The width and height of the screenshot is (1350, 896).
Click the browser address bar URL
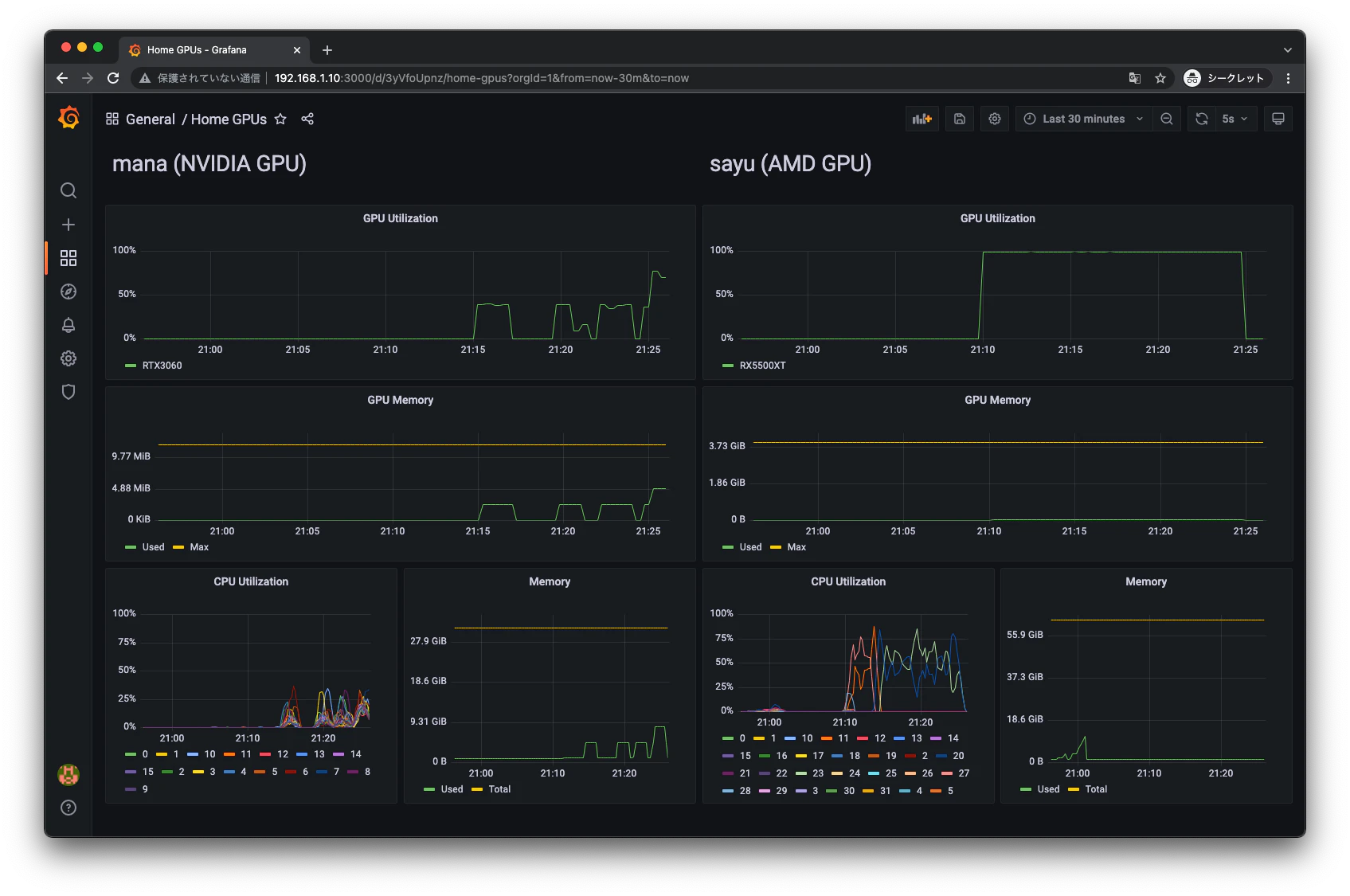tap(482, 78)
